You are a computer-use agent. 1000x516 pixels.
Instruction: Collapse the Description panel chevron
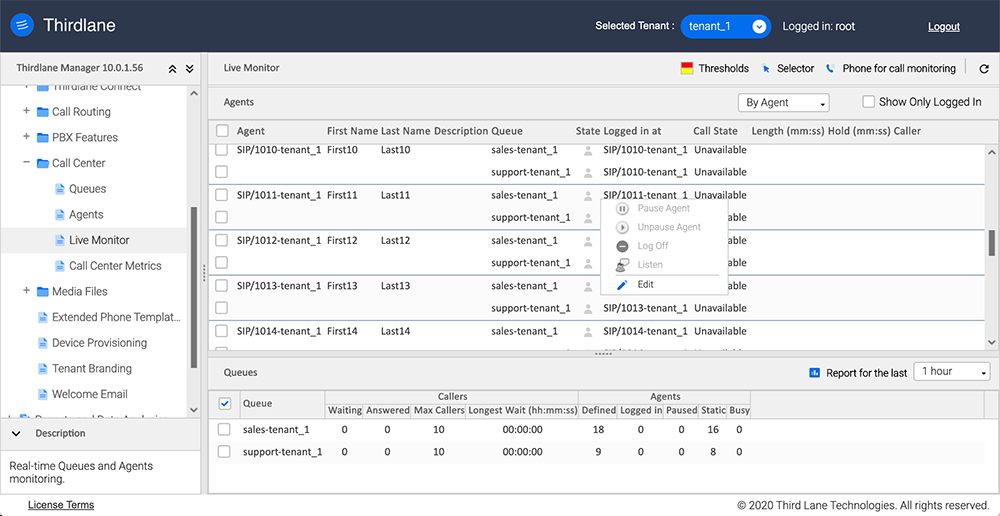(16, 434)
